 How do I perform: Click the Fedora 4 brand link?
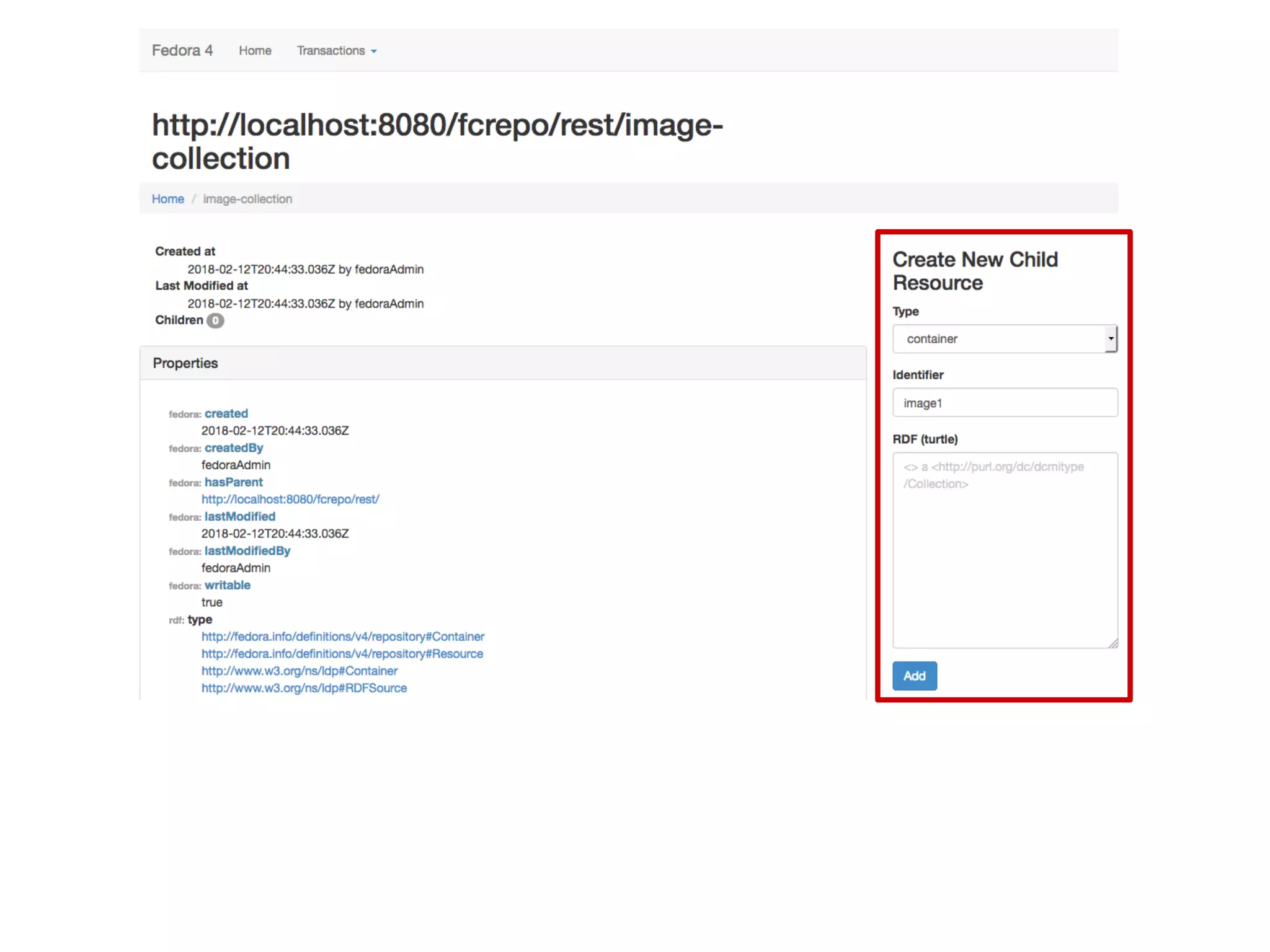pos(182,50)
